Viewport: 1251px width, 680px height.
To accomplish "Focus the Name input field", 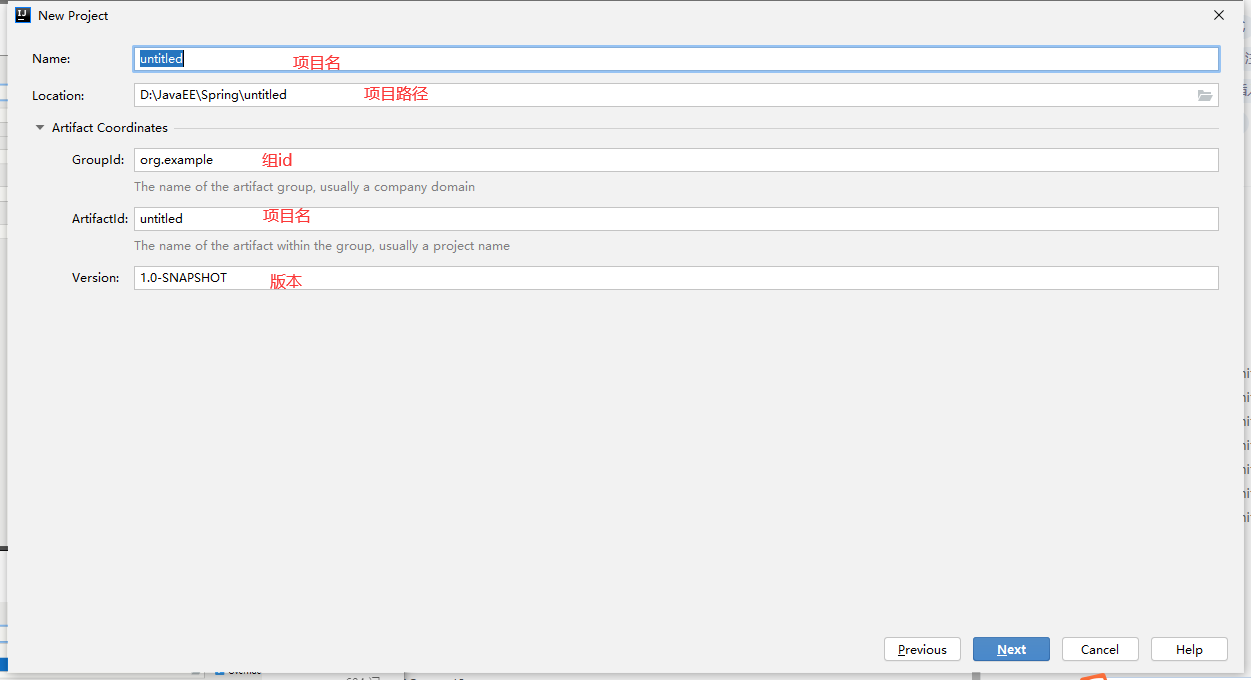I will (x=676, y=59).
